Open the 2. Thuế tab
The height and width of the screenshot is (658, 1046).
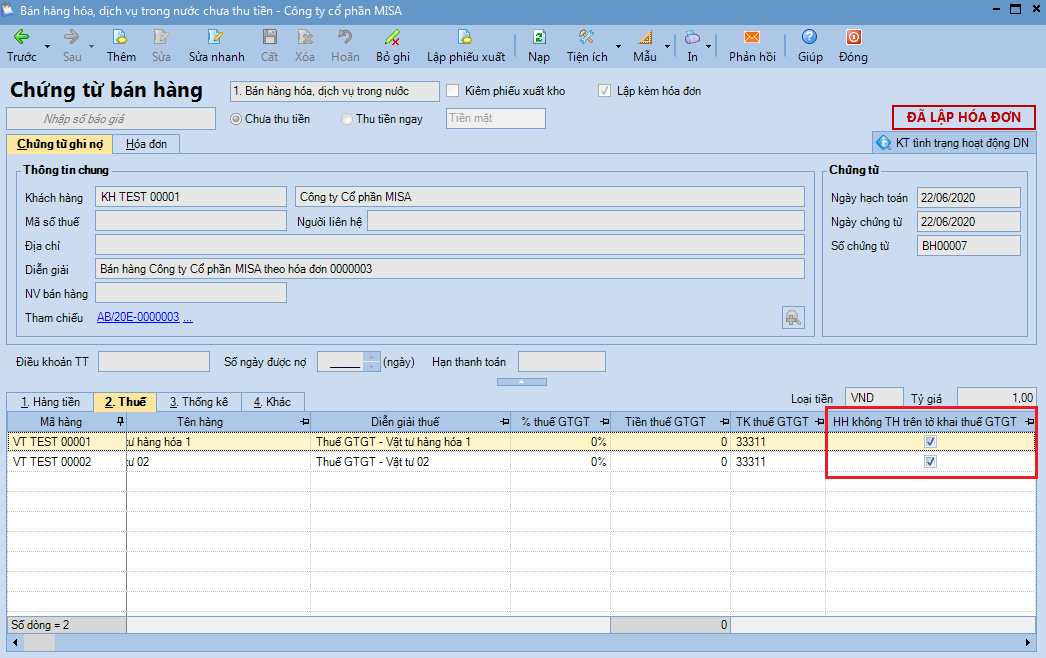[125, 402]
